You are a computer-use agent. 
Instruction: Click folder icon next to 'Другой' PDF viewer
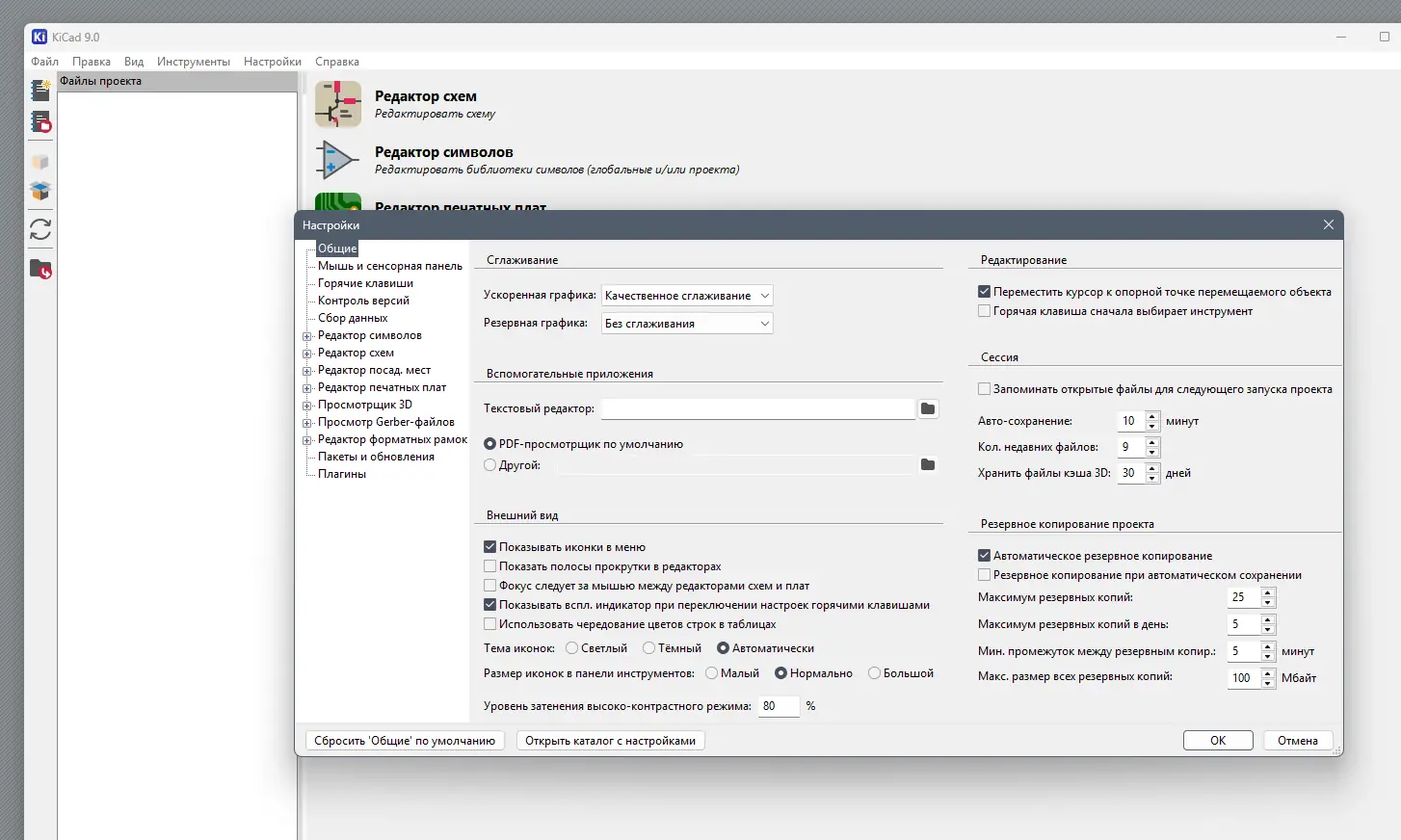(x=928, y=464)
